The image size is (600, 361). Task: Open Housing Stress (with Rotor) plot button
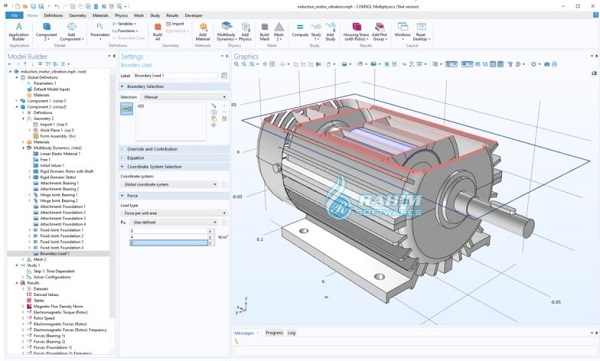pyautogui.click(x=356, y=31)
